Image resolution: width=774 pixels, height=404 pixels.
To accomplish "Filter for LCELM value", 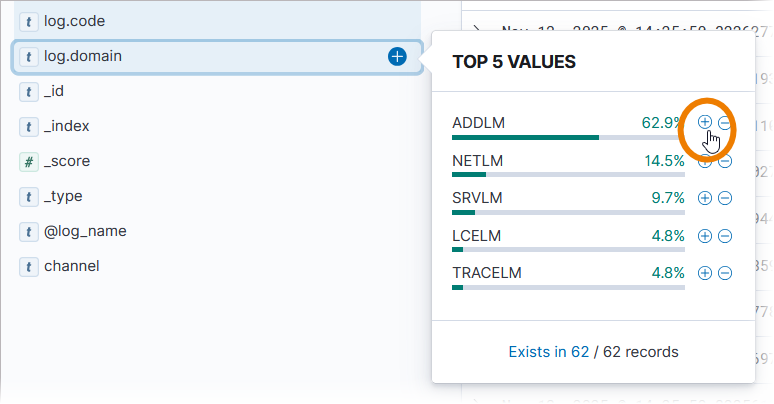I will [x=704, y=236].
